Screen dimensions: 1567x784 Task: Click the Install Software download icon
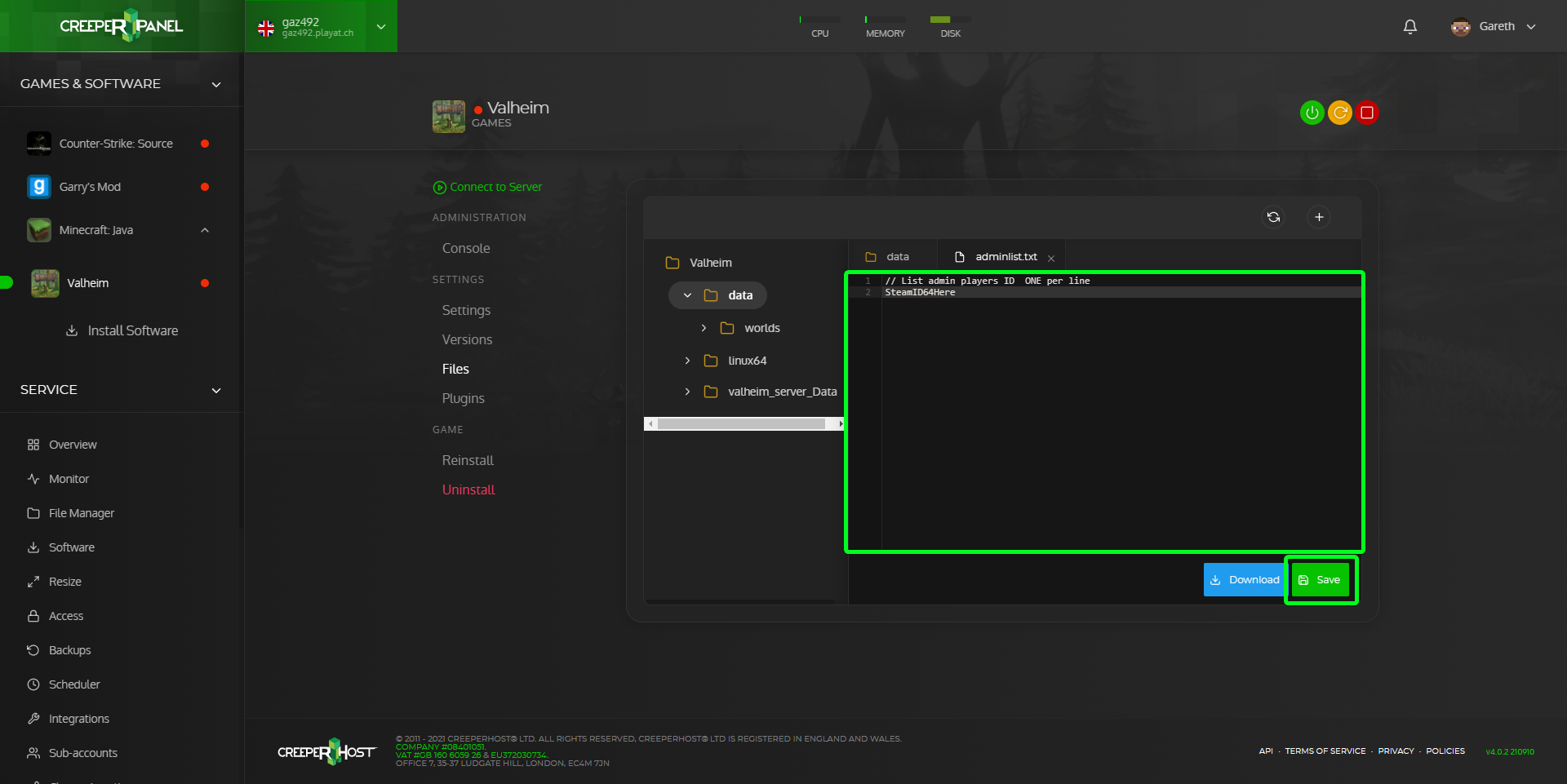(72, 330)
